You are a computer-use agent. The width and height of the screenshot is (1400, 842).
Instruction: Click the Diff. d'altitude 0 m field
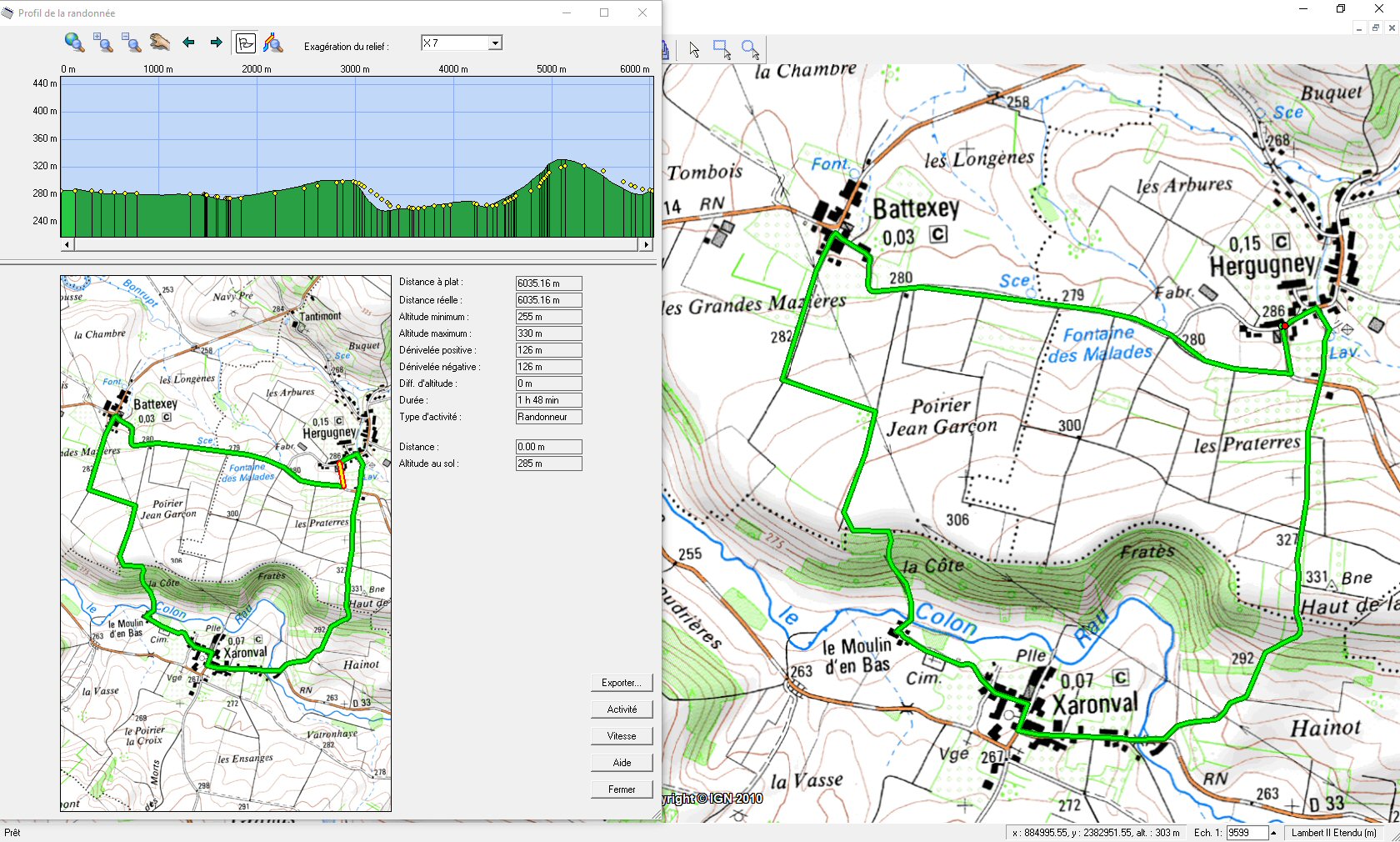548,383
